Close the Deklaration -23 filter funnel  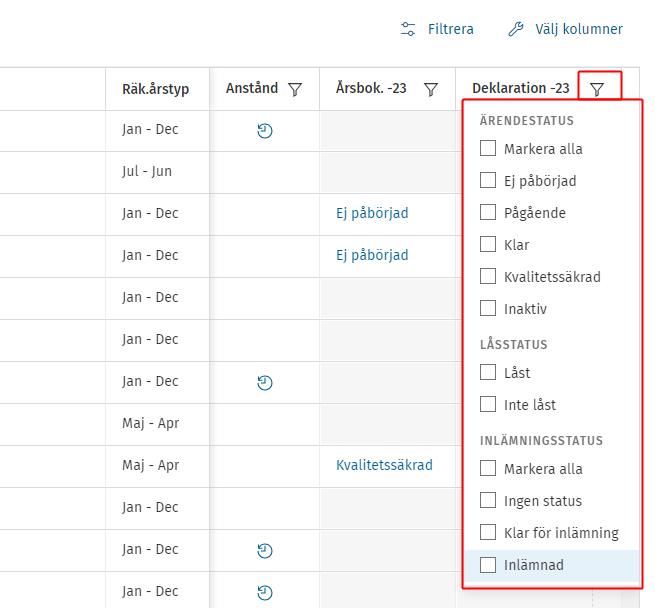597,89
